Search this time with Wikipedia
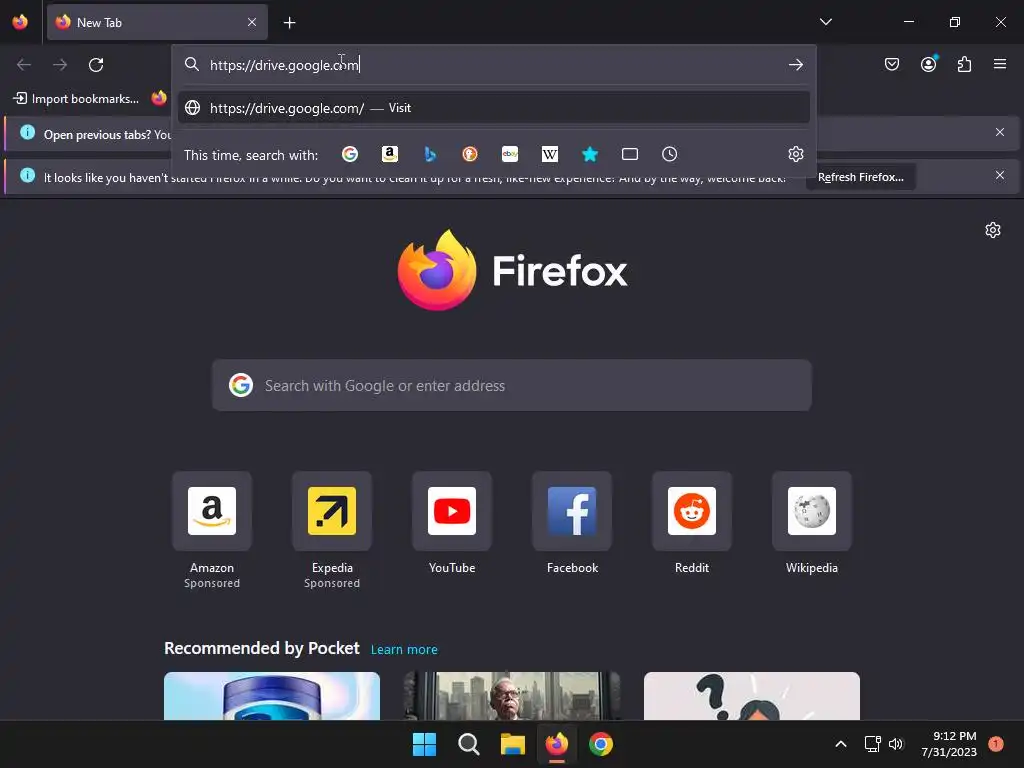The height and width of the screenshot is (768, 1024). click(x=550, y=154)
